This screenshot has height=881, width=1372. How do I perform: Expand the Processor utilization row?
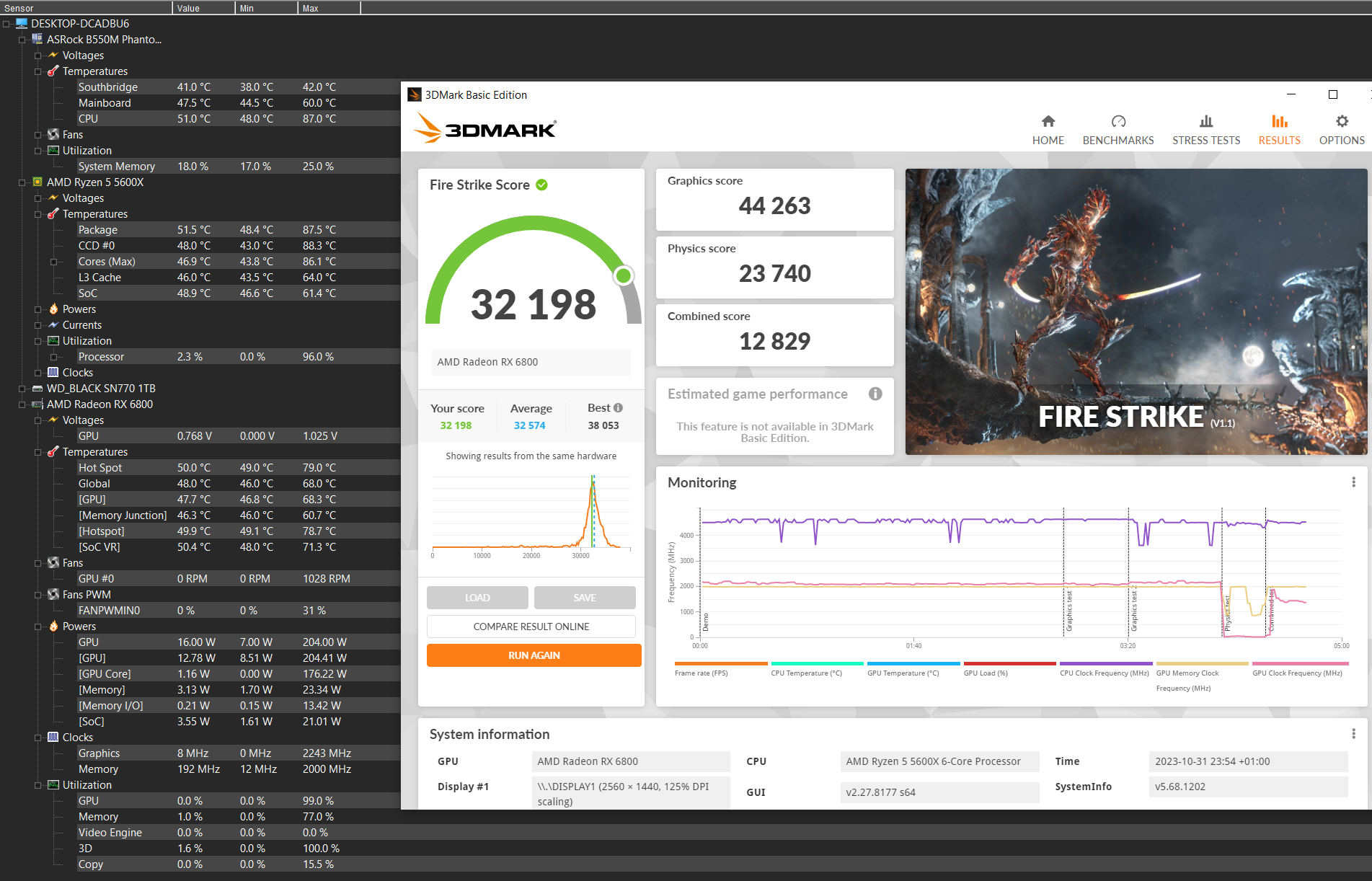tap(54, 357)
